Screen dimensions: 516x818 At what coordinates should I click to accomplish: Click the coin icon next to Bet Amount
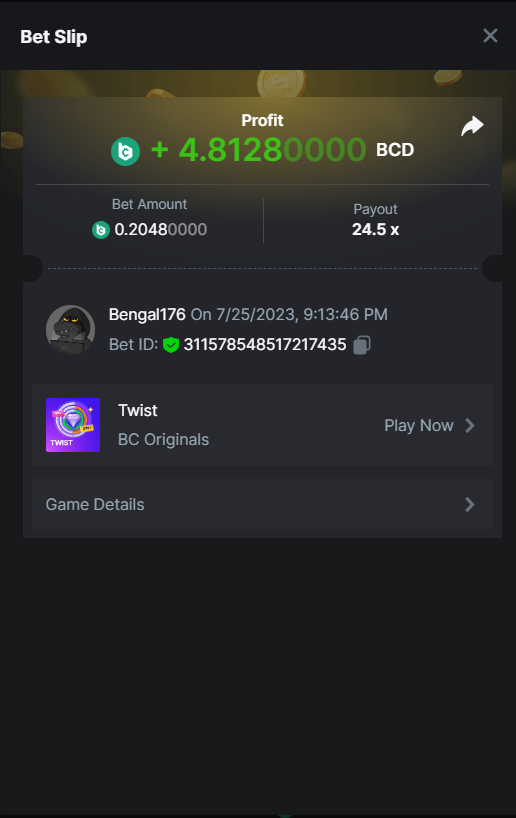tap(101, 230)
